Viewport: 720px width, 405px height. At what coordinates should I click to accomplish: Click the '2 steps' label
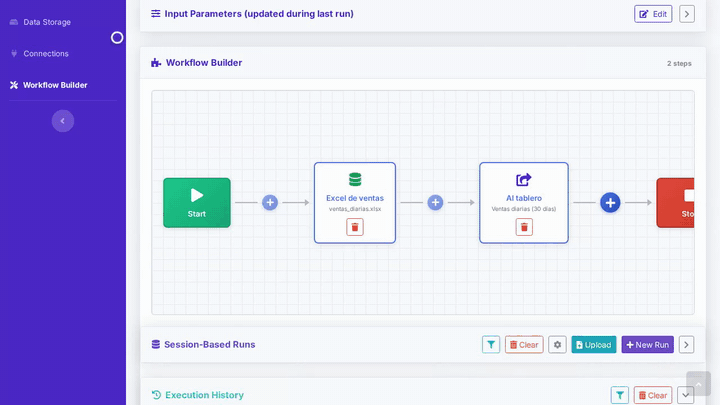679,63
